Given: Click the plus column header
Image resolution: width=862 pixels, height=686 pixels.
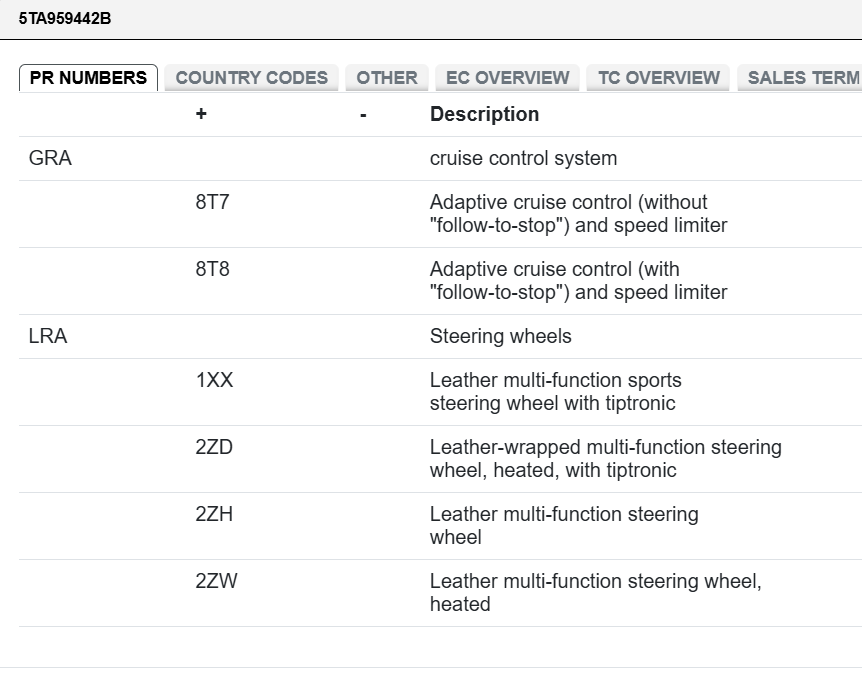Looking at the screenshot, I should point(201,114).
